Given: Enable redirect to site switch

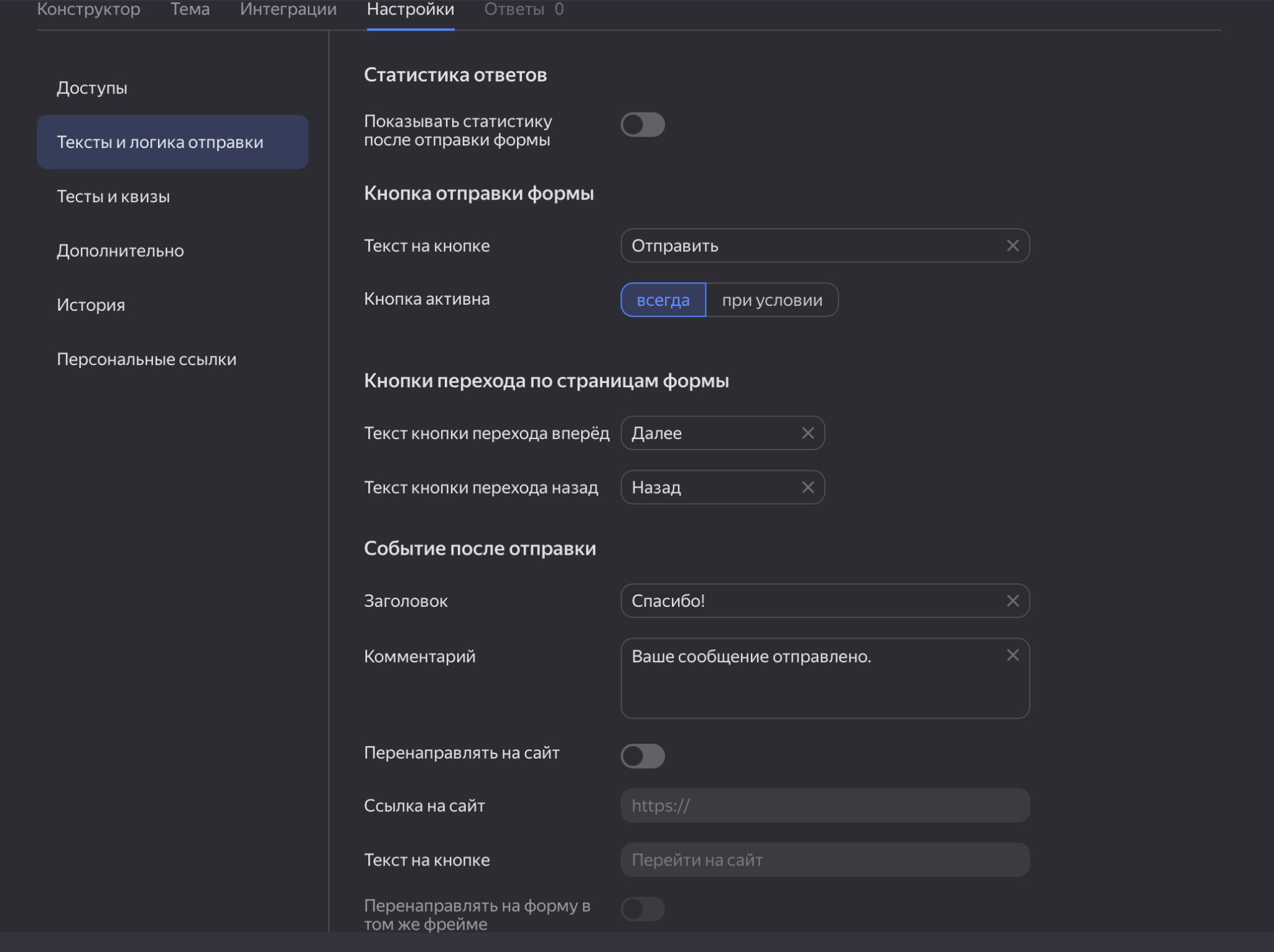Looking at the screenshot, I should tap(642, 756).
